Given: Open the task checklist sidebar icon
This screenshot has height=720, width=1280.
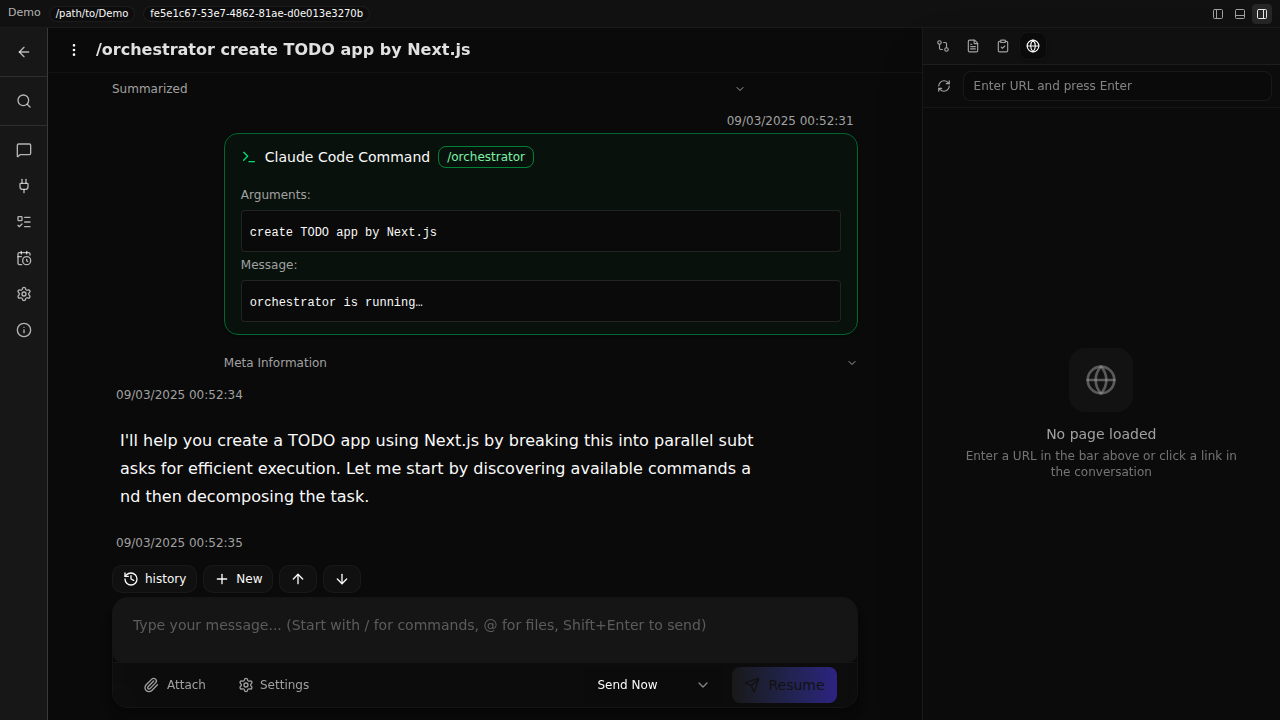Looking at the screenshot, I should pos(24,222).
